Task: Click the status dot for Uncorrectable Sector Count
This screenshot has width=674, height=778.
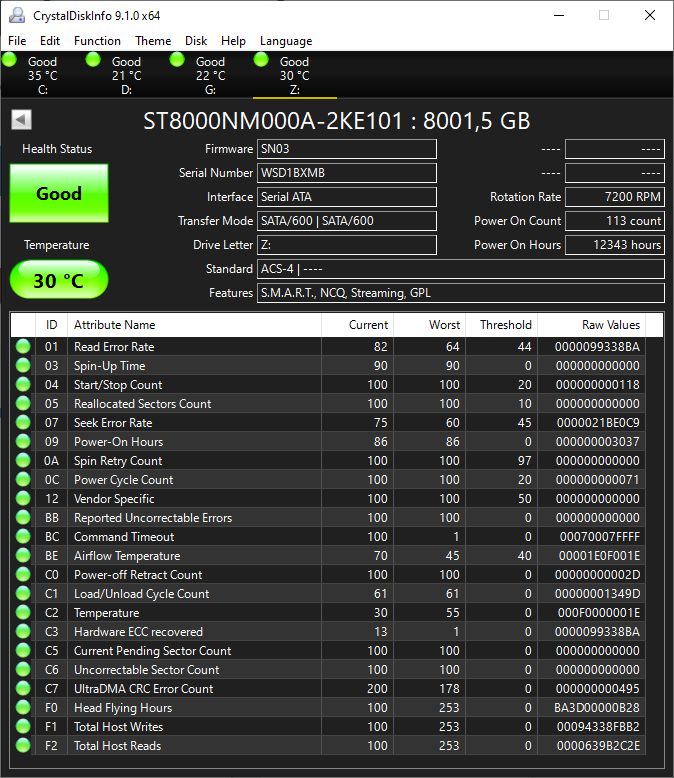Action: (23, 669)
